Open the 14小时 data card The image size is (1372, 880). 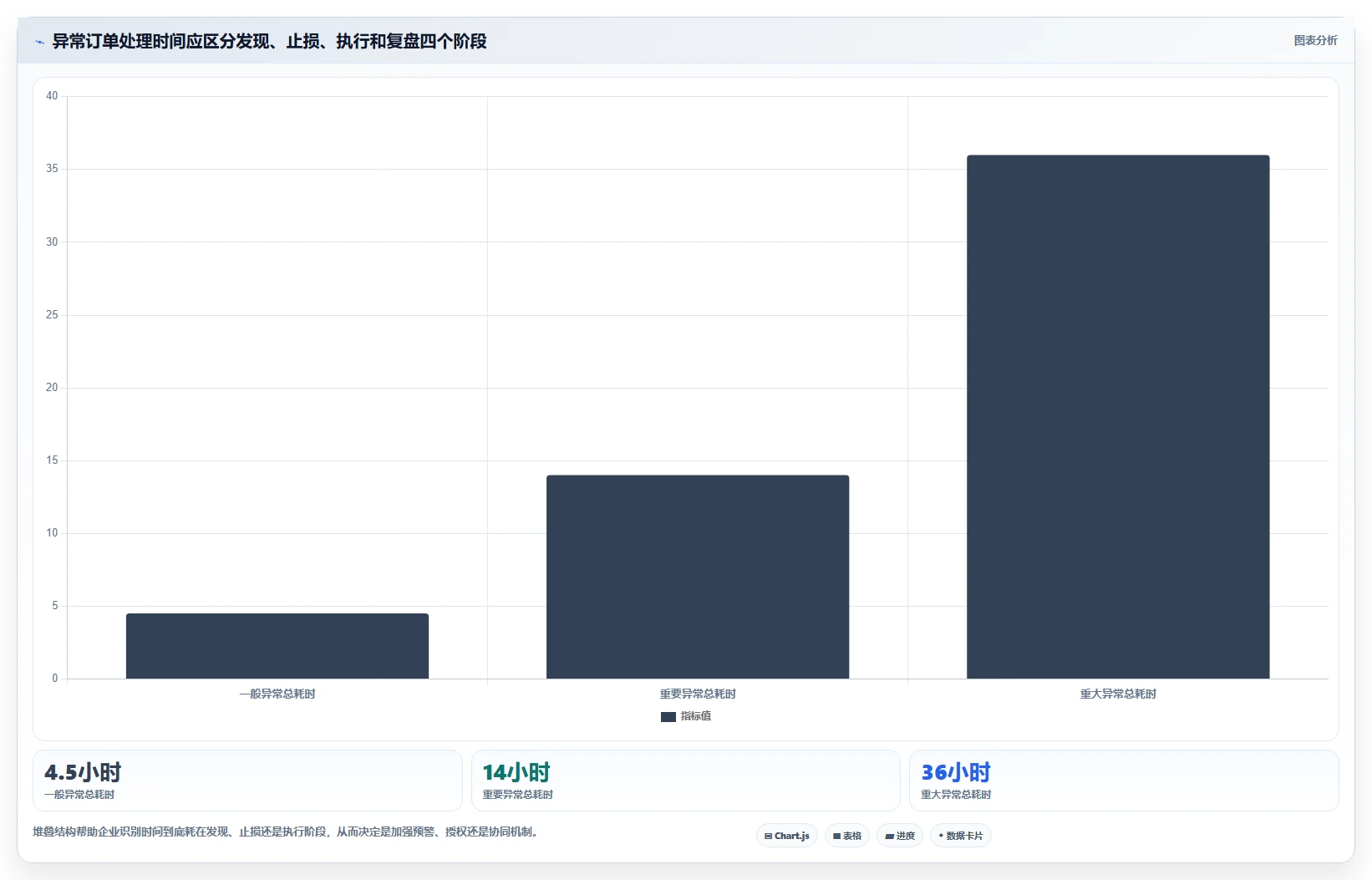685,781
